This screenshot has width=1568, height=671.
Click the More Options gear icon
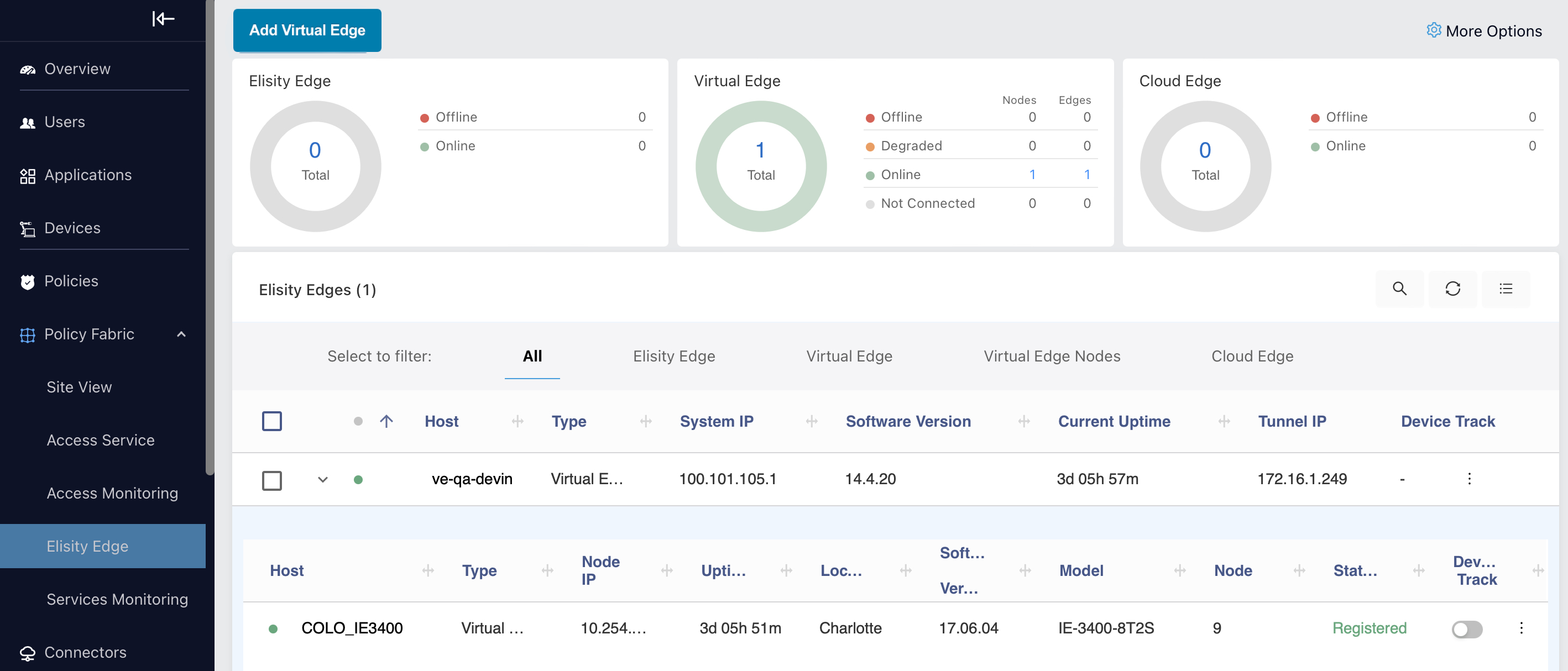click(x=1434, y=30)
